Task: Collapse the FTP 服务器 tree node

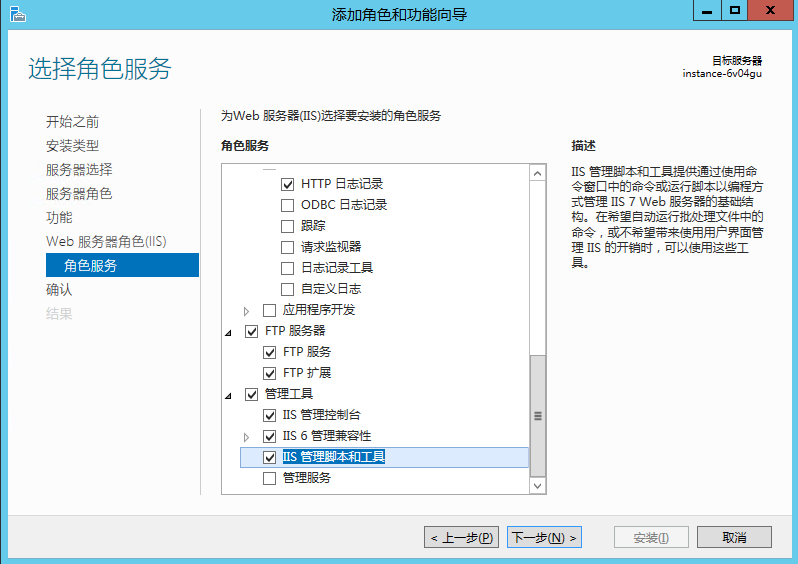Action: [x=229, y=332]
